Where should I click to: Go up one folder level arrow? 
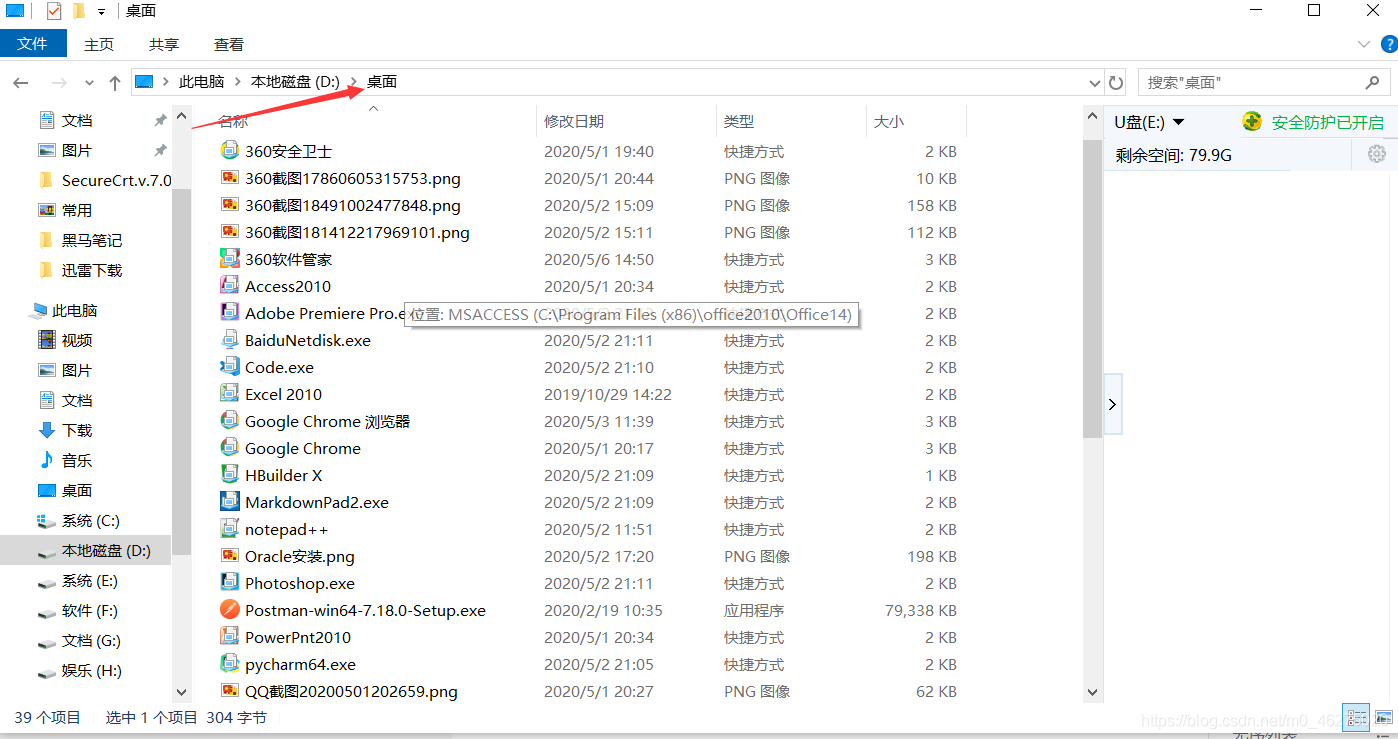point(115,83)
